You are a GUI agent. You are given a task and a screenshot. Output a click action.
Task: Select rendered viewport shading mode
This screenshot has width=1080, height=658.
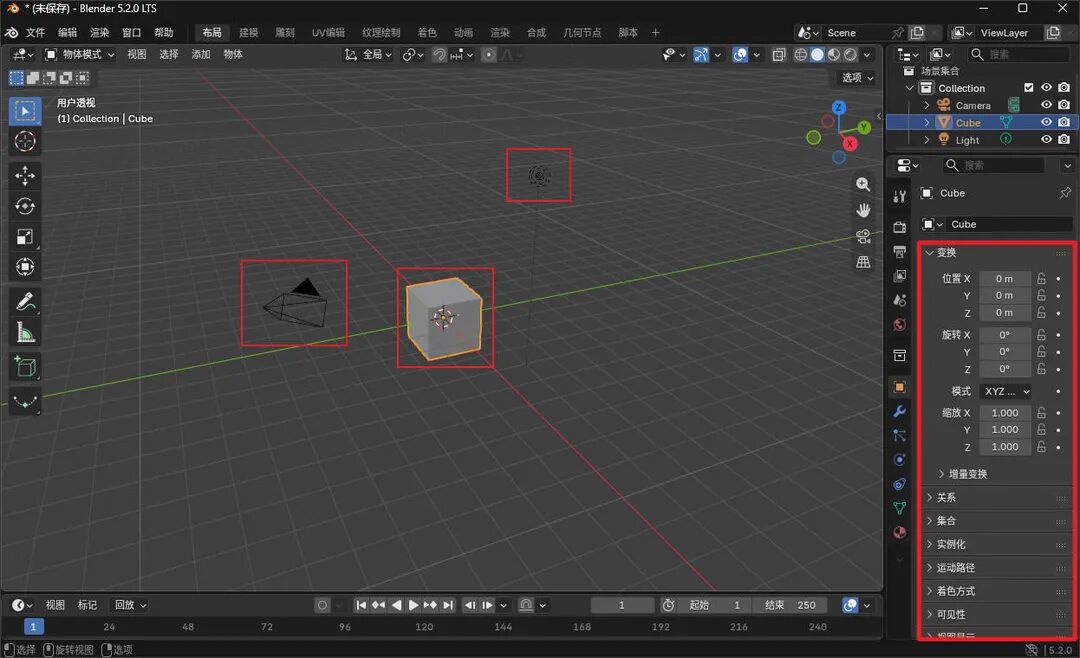851,54
